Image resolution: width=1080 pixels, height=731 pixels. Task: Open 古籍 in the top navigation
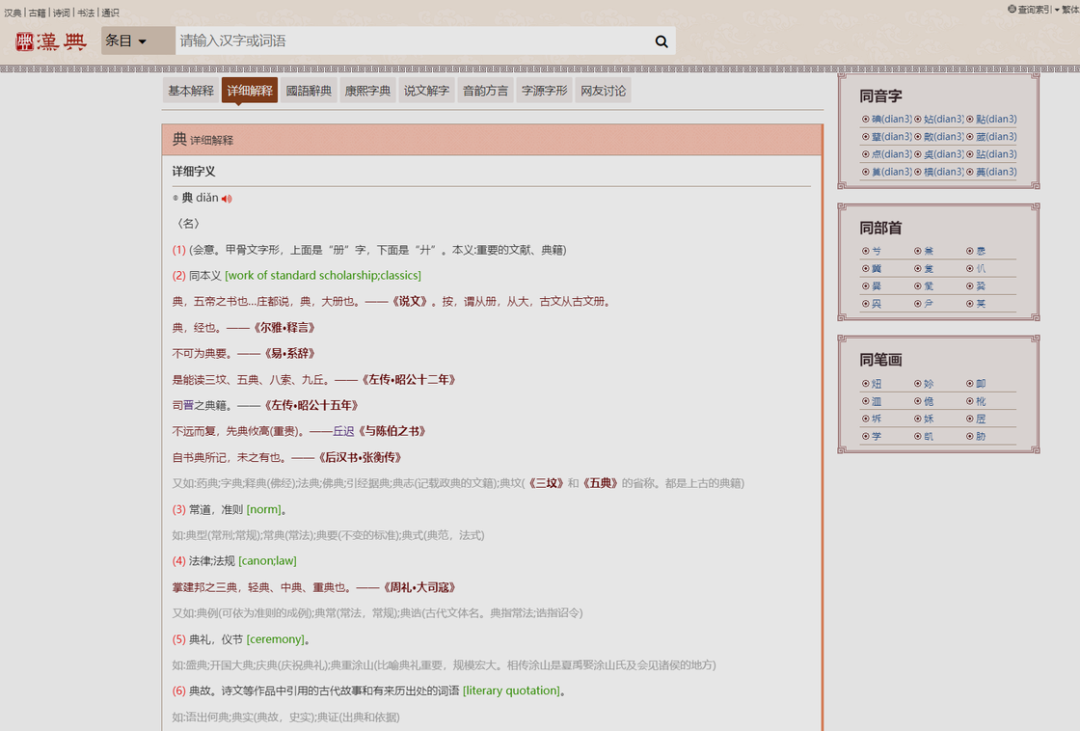[37, 12]
